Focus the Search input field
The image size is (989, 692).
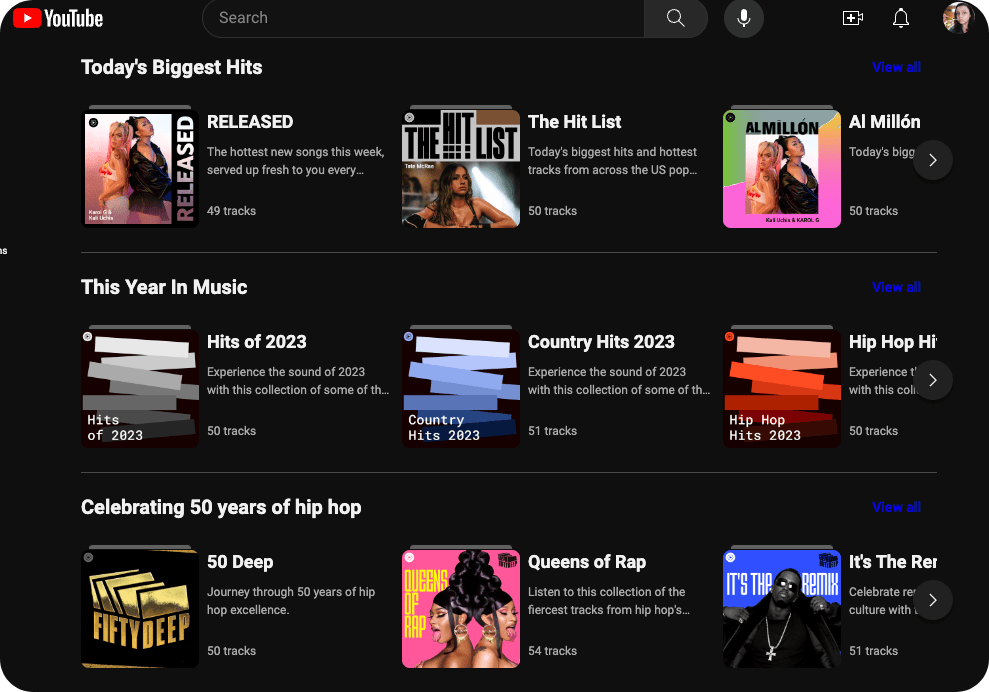click(423, 18)
